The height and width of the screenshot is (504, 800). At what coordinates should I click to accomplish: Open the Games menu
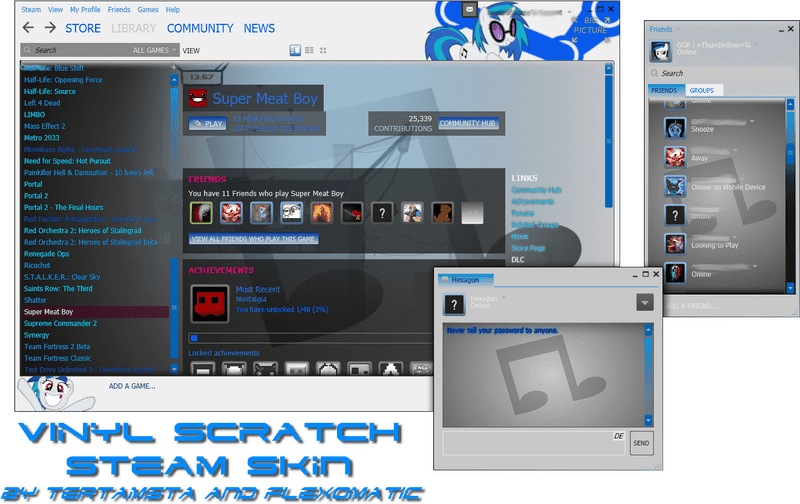click(148, 10)
